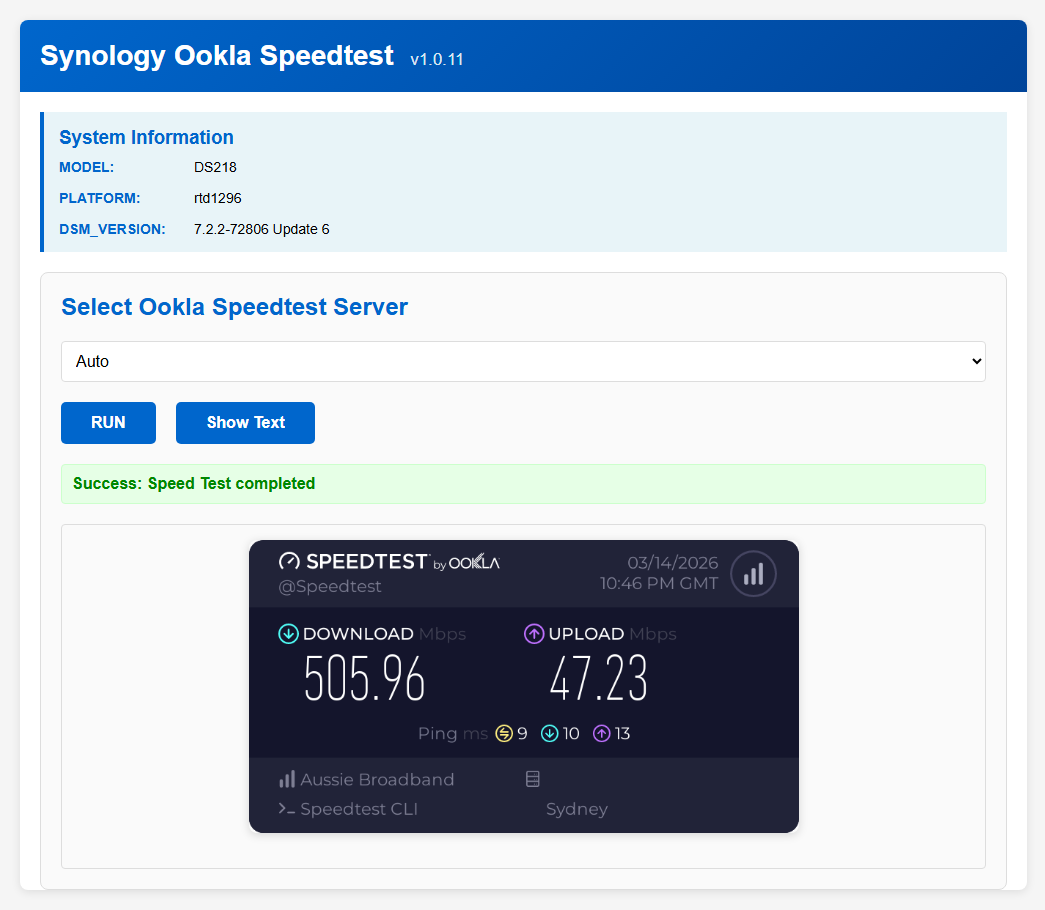Click the bars icon beside Aussie Broadband
Screen dimensions: 1045x910
[x=287, y=780]
